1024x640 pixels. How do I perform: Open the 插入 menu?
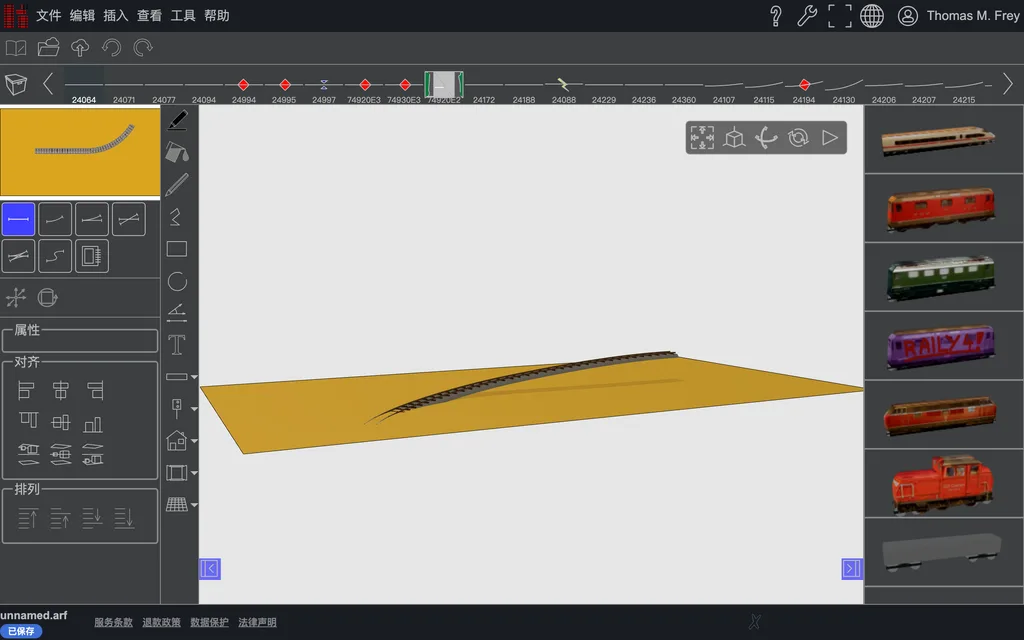116,16
